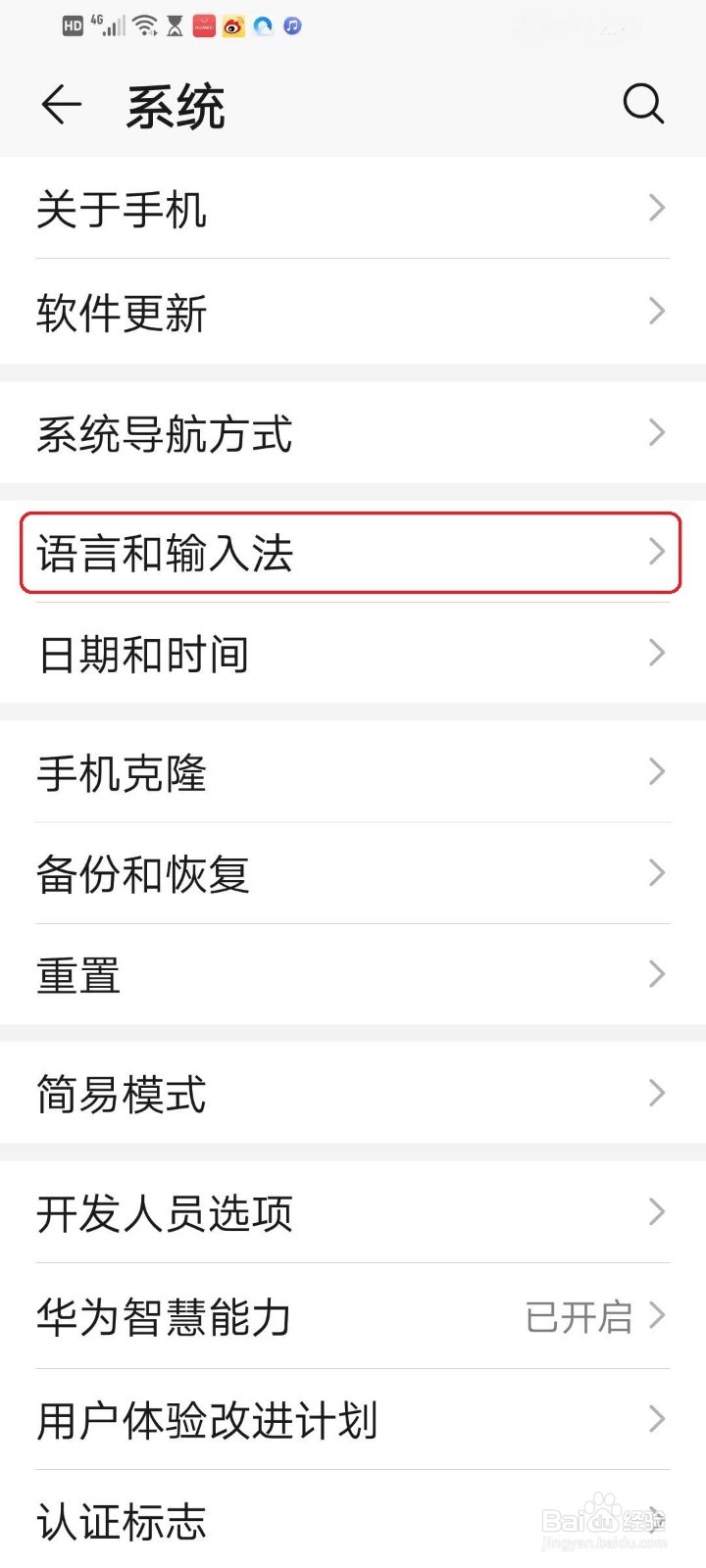
Task: Select 备份和恢复
Action: (x=353, y=873)
